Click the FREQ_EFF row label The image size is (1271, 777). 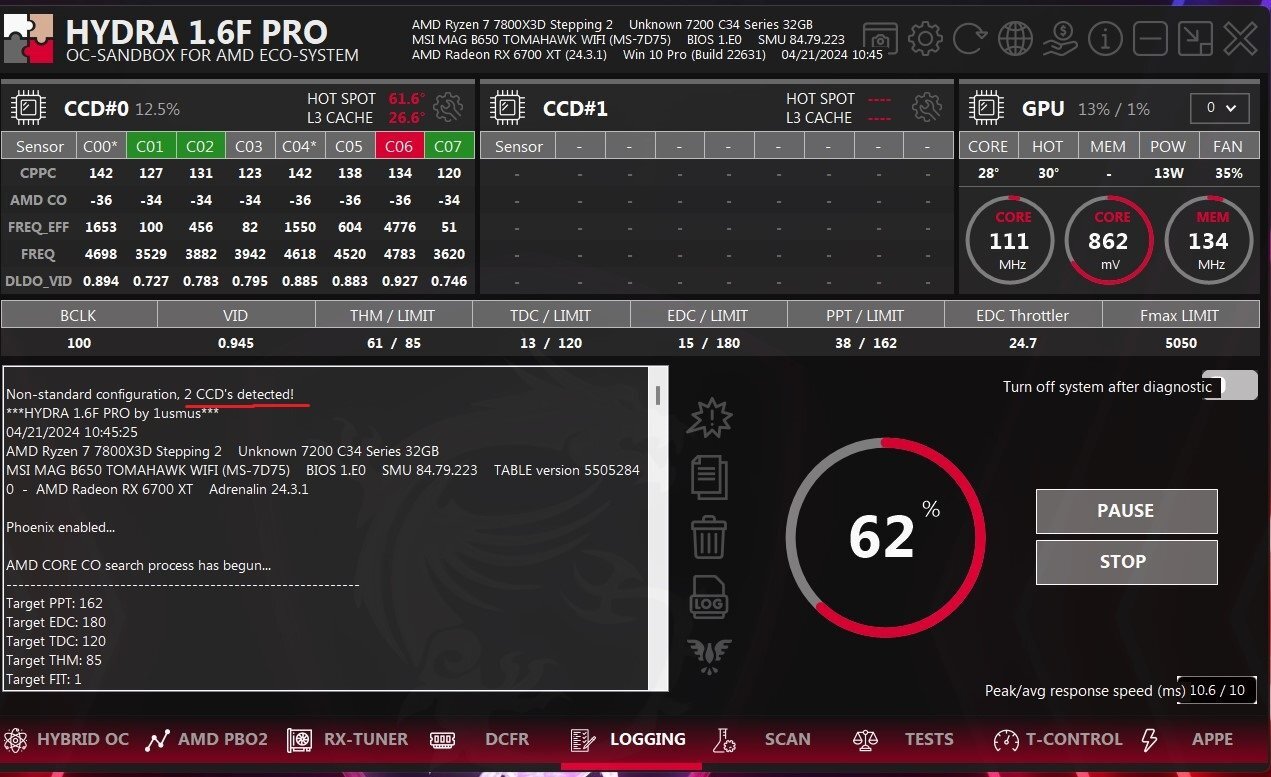tap(38, 227)
